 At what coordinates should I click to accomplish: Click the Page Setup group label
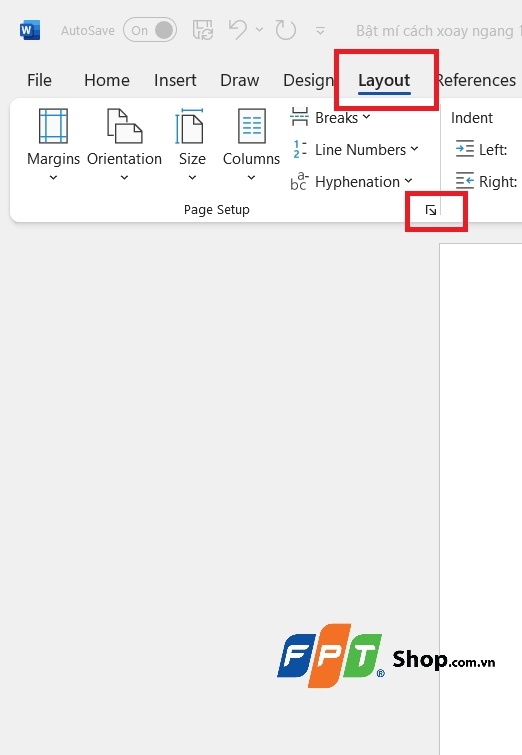(x=217, y=210)
